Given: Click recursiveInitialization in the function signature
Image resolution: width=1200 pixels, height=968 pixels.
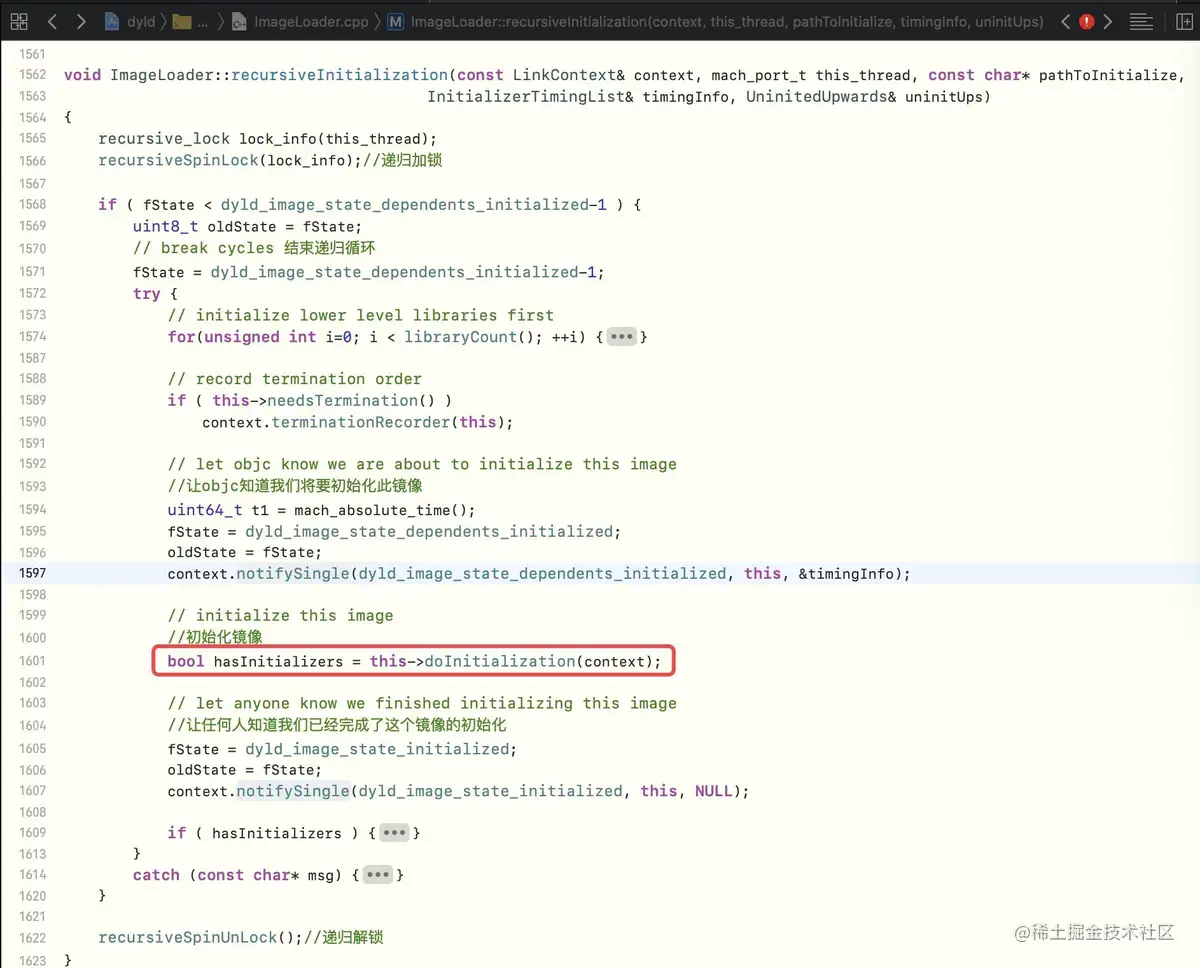Looking at the screenshot, I should tap(340, 75).
